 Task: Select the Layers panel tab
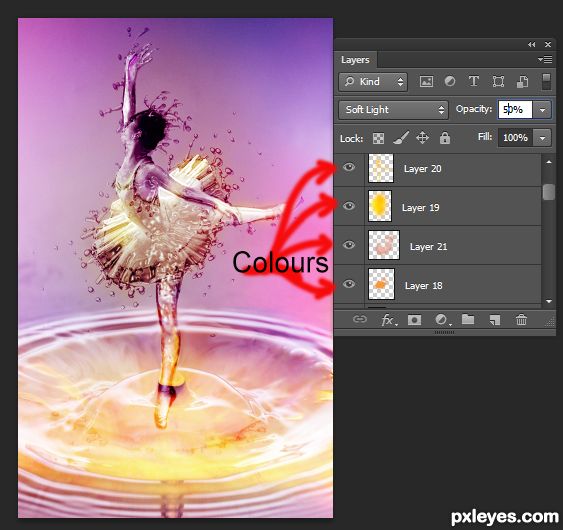coord(355,60)
